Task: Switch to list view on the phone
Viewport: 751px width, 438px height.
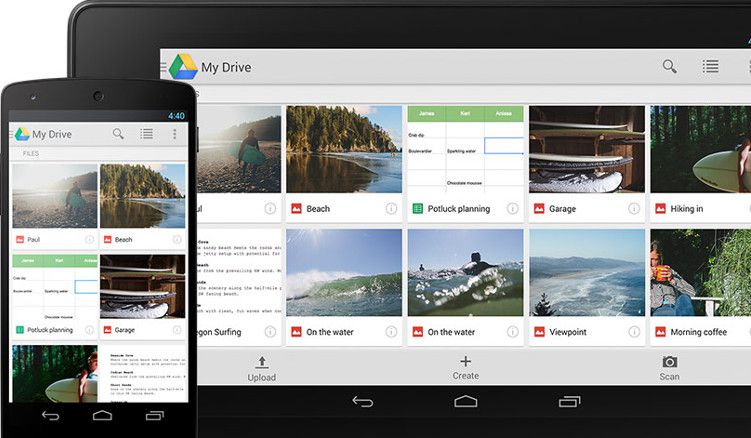Action: [147, 134]
